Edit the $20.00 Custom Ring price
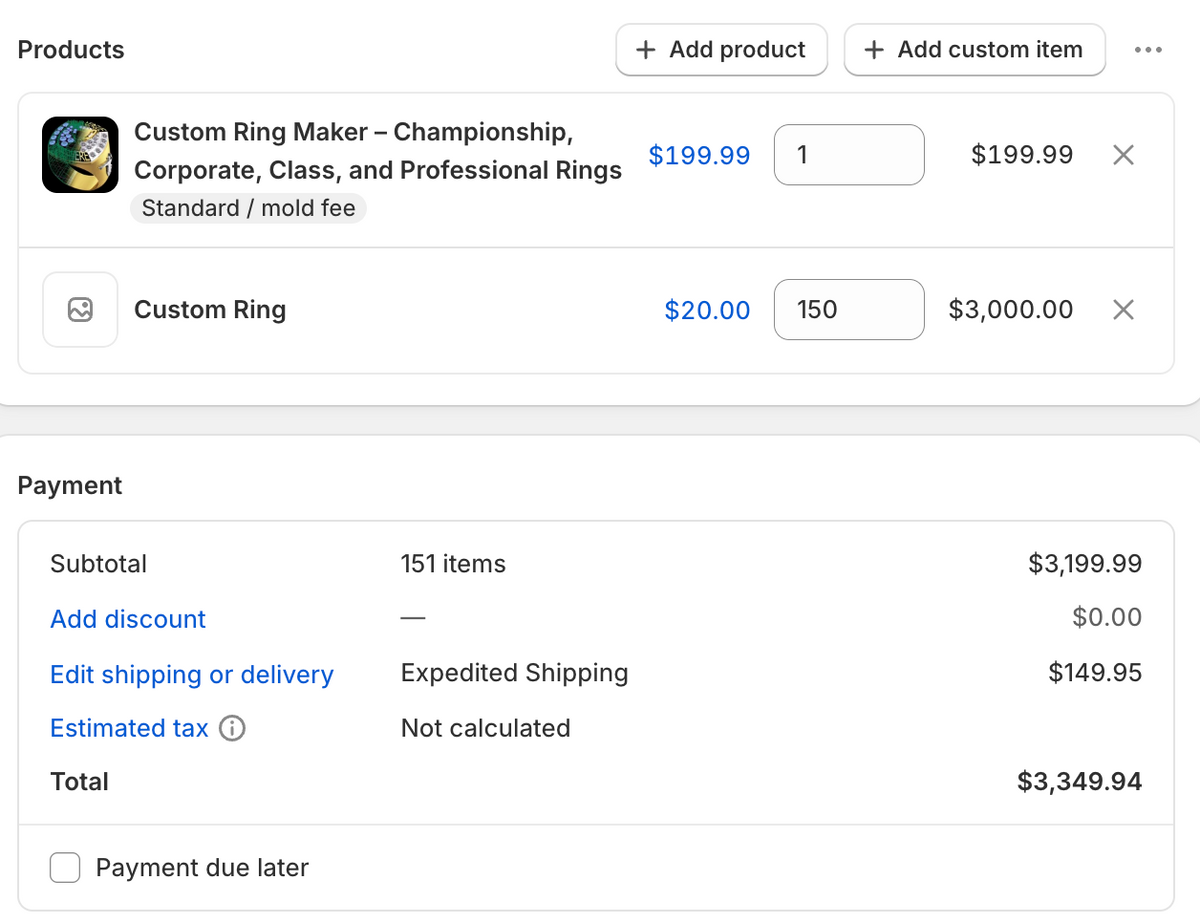Screen dimensions: 1200x923 coord(707,310)
